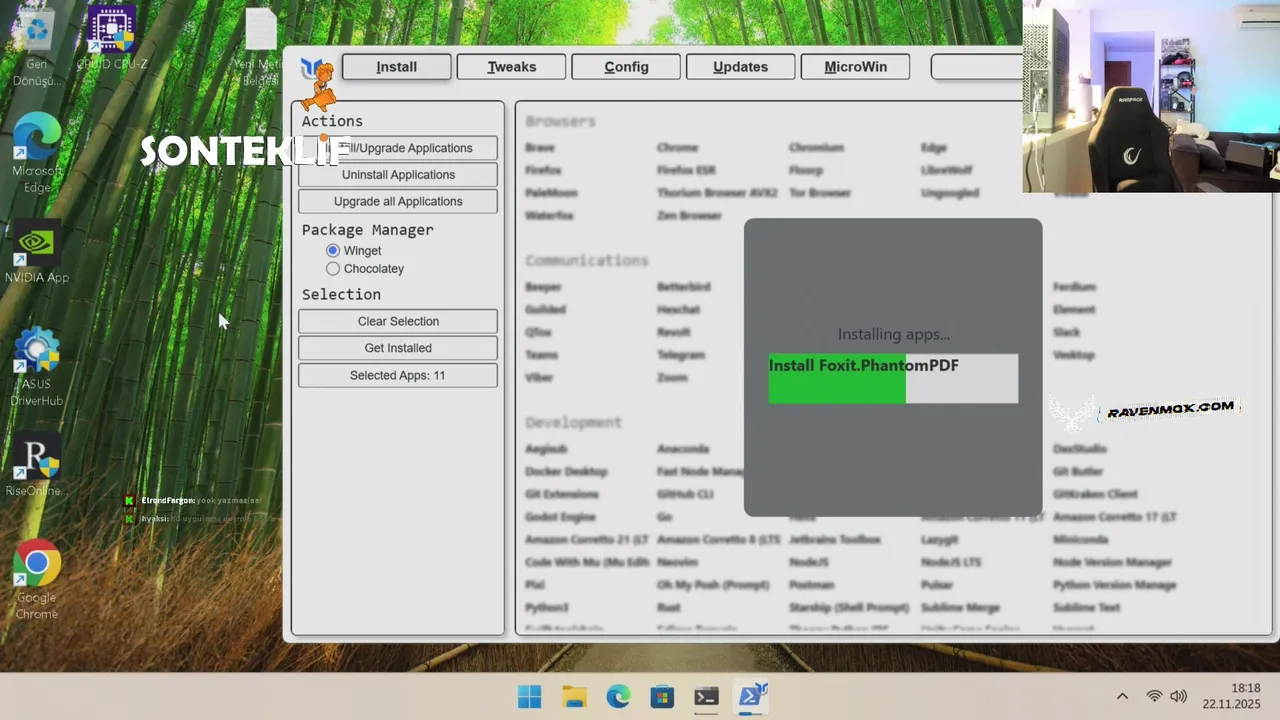Focus the search field beside MicroWin

tap(976, 67)
